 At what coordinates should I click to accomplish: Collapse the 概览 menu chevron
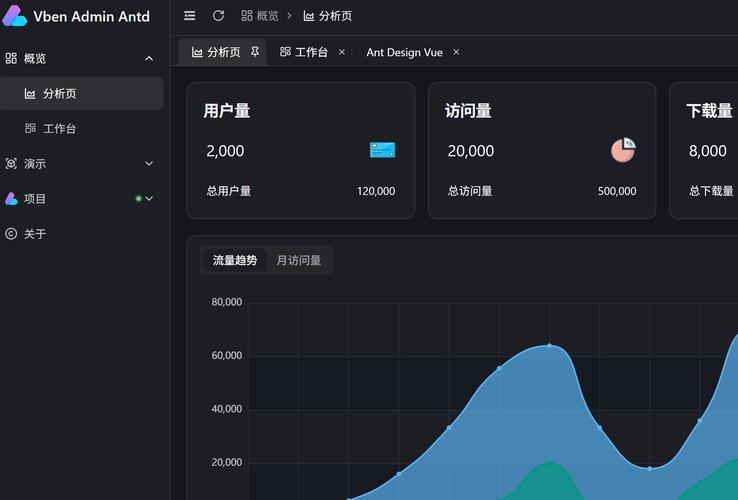149,58
